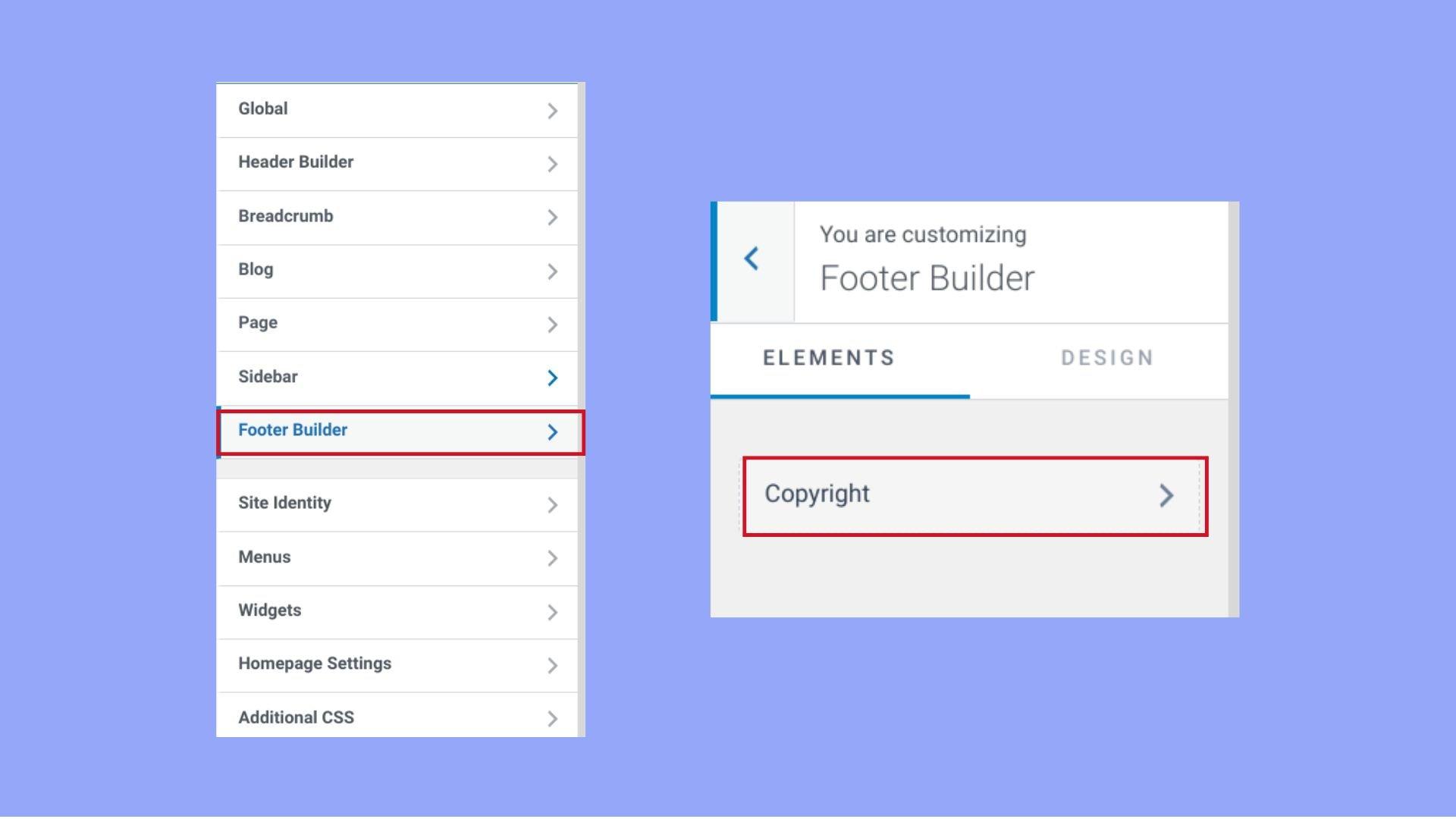
Task: Click the chevron arrow beside Copyright
Action: point(1166,496)
